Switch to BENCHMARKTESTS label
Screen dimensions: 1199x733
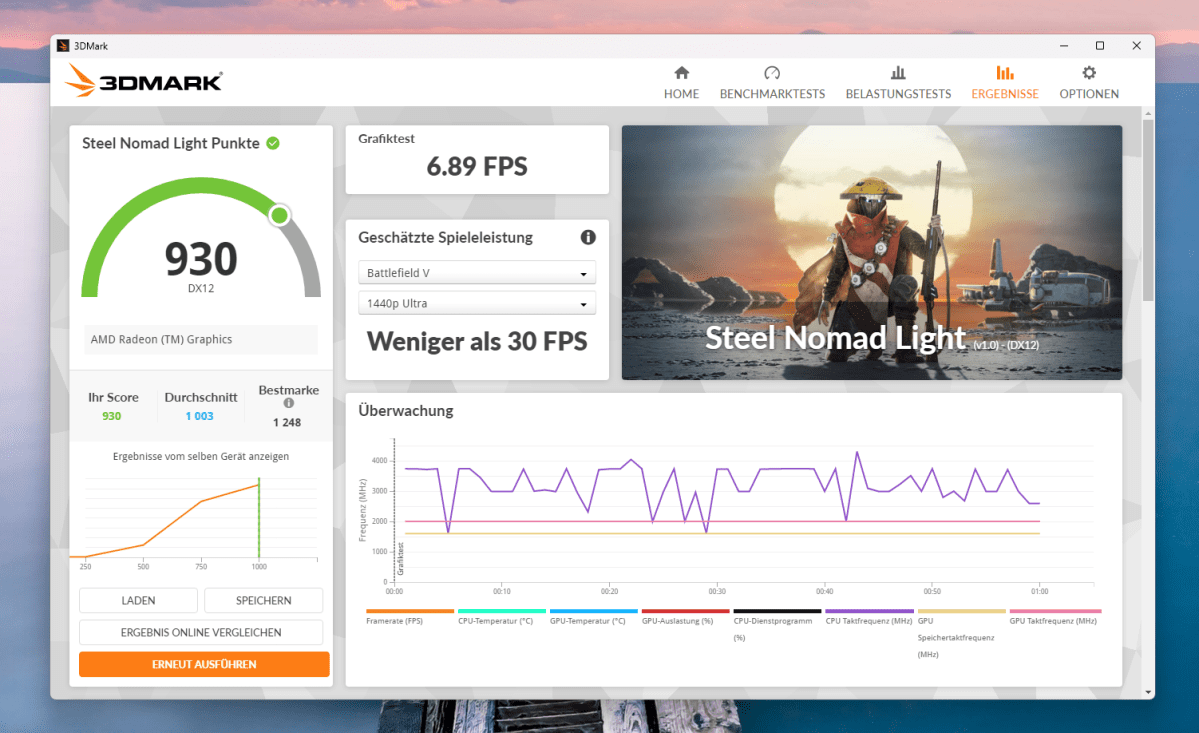pos(772,94)
